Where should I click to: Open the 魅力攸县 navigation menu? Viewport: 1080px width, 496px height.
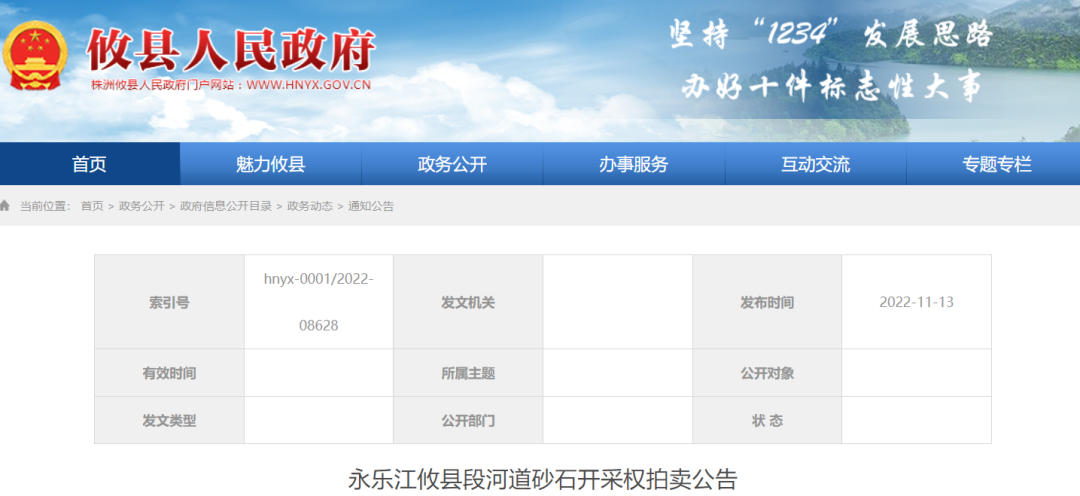point(271,165)
